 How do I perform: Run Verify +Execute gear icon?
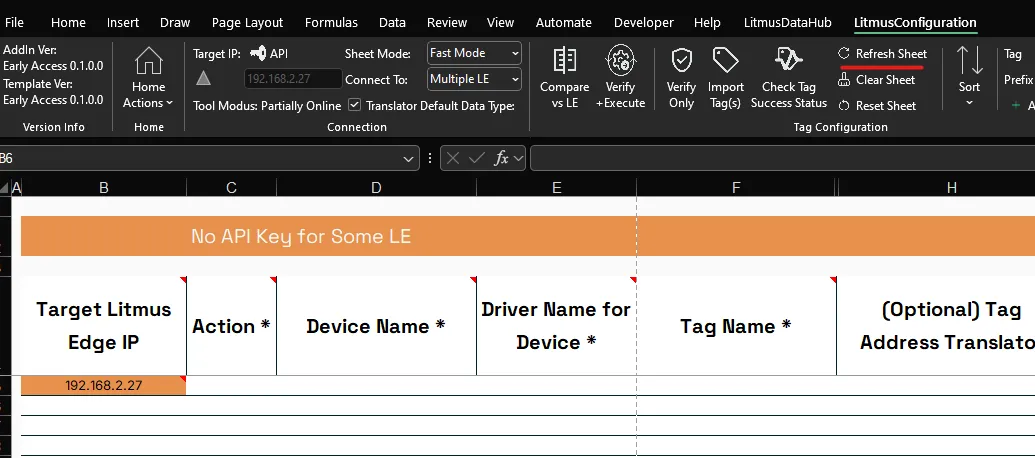pyautogui.click(x=620, y=61)
